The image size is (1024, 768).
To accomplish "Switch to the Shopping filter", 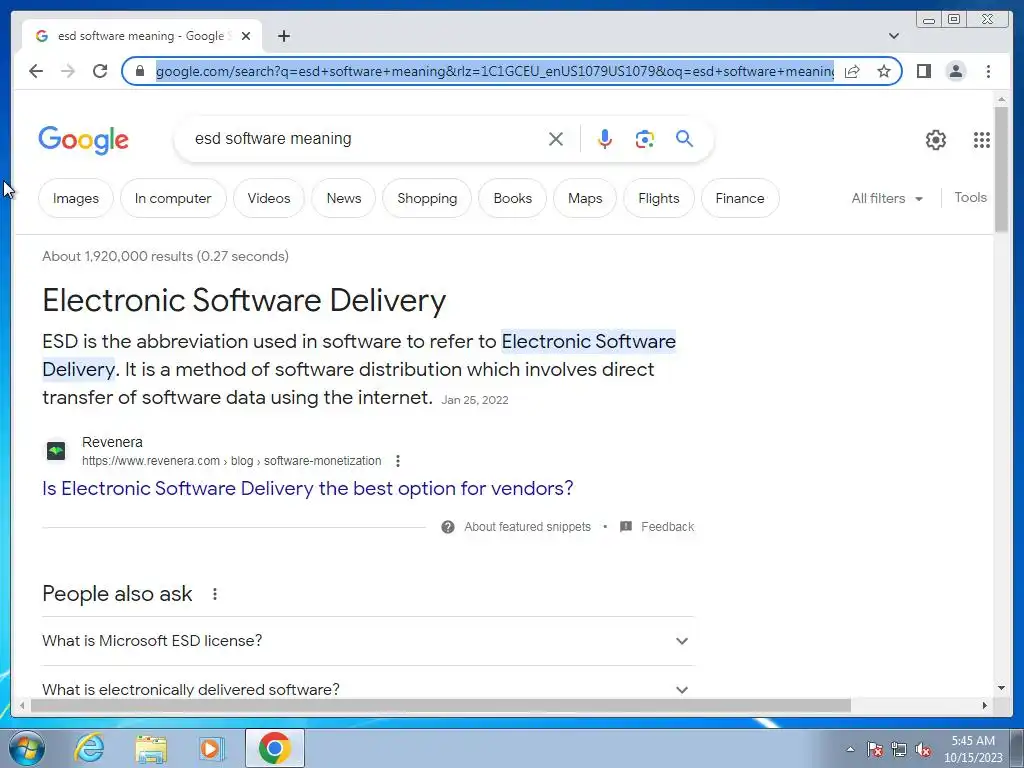I will pyautogui.click(x=427, y=198).
